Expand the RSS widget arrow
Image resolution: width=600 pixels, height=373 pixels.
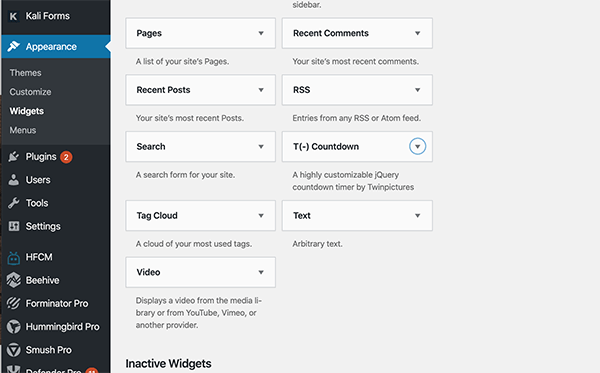click(417, 90)
